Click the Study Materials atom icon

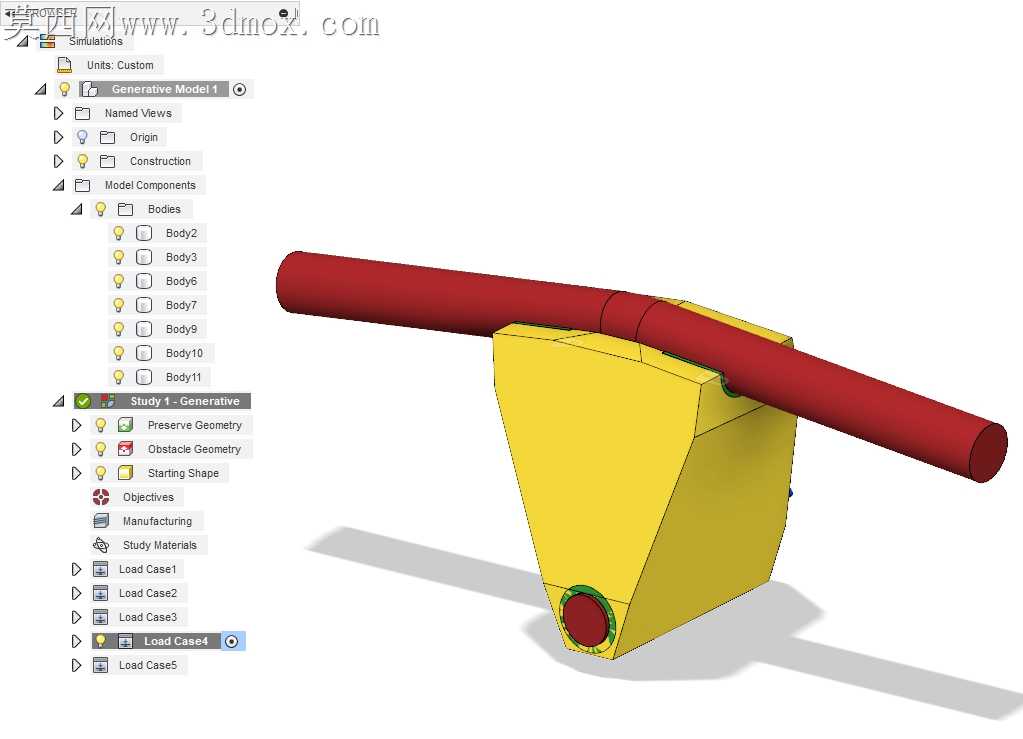(100, 545)
